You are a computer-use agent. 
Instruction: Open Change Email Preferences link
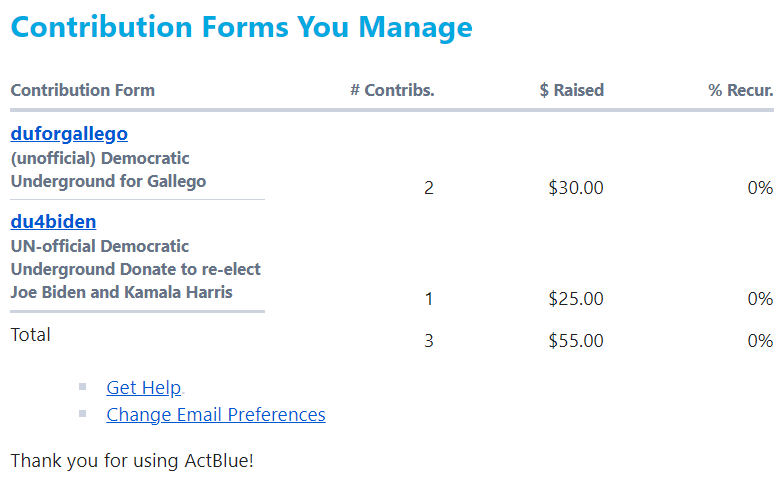click(216, 415)
